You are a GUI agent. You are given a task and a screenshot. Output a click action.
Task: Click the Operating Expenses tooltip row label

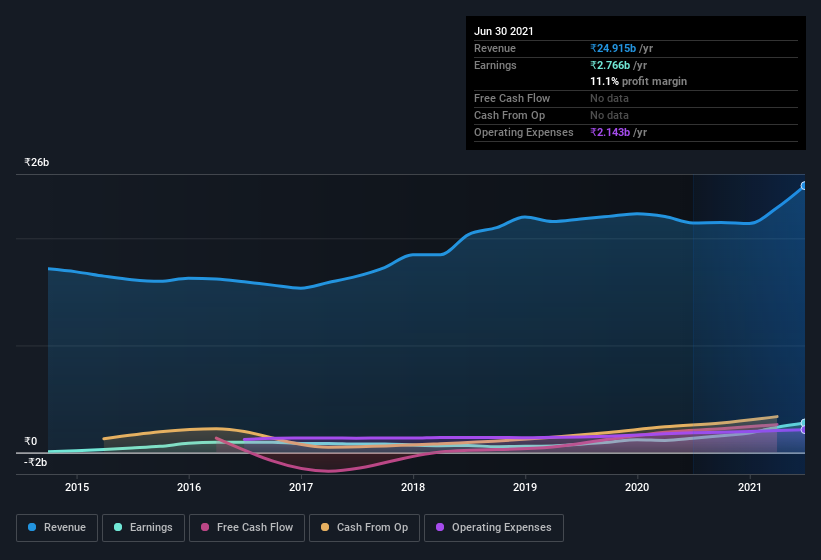pos(524,132)
